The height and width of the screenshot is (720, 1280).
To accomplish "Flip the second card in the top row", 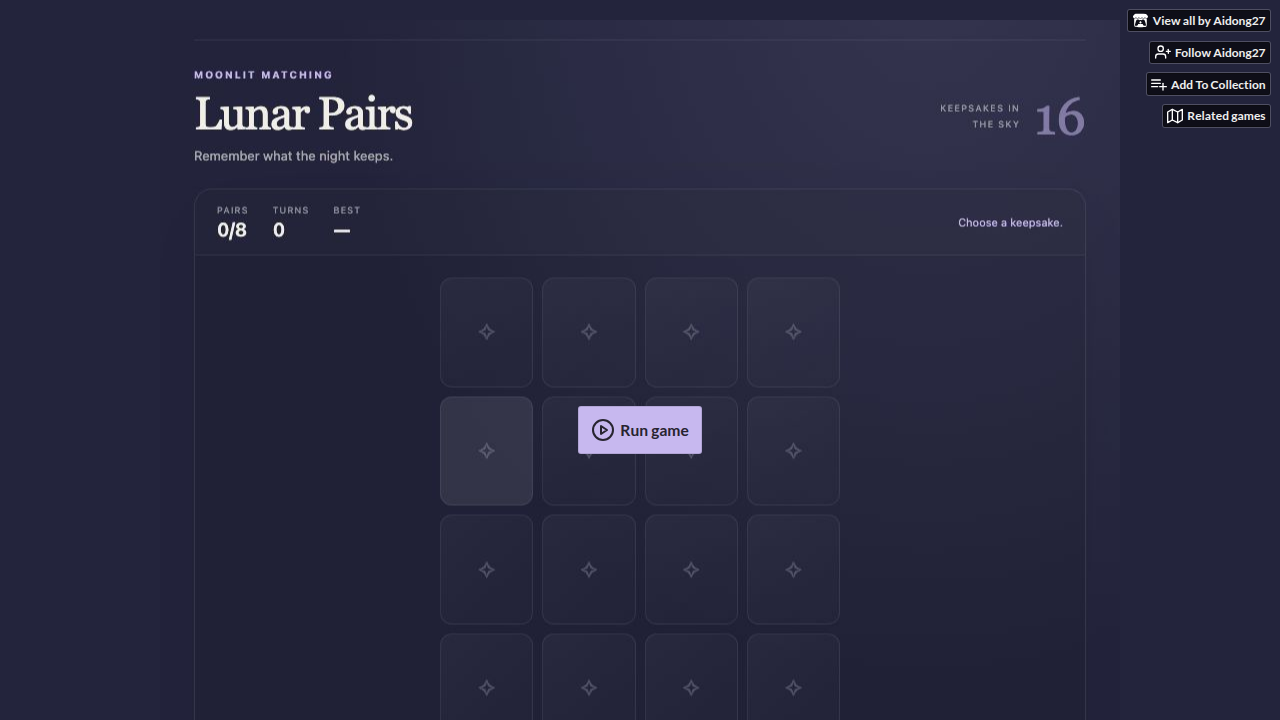I will point(589,332).
